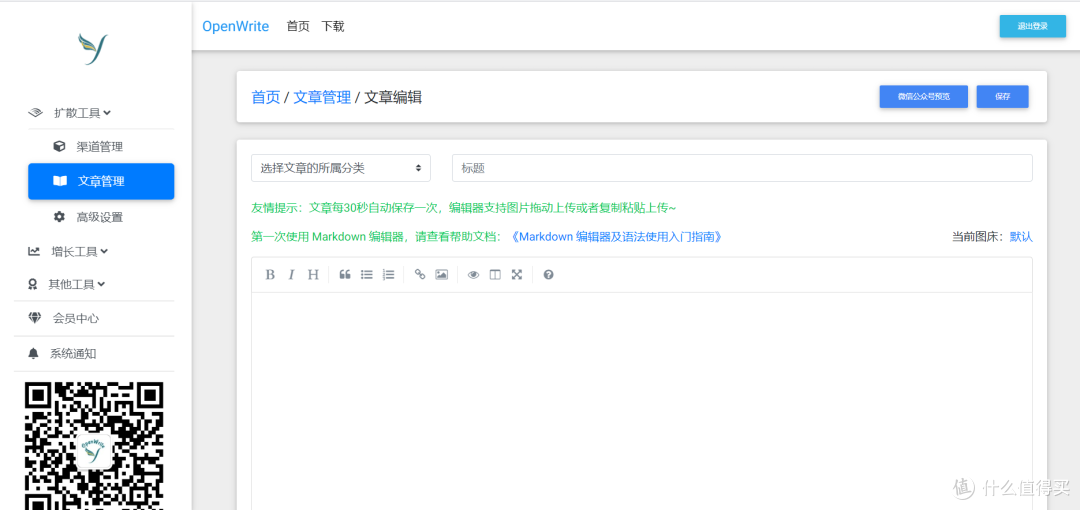Click the cube icon beside 渠道管理
The width and height of the screenshot is (1080, 510).
point(59,146)
